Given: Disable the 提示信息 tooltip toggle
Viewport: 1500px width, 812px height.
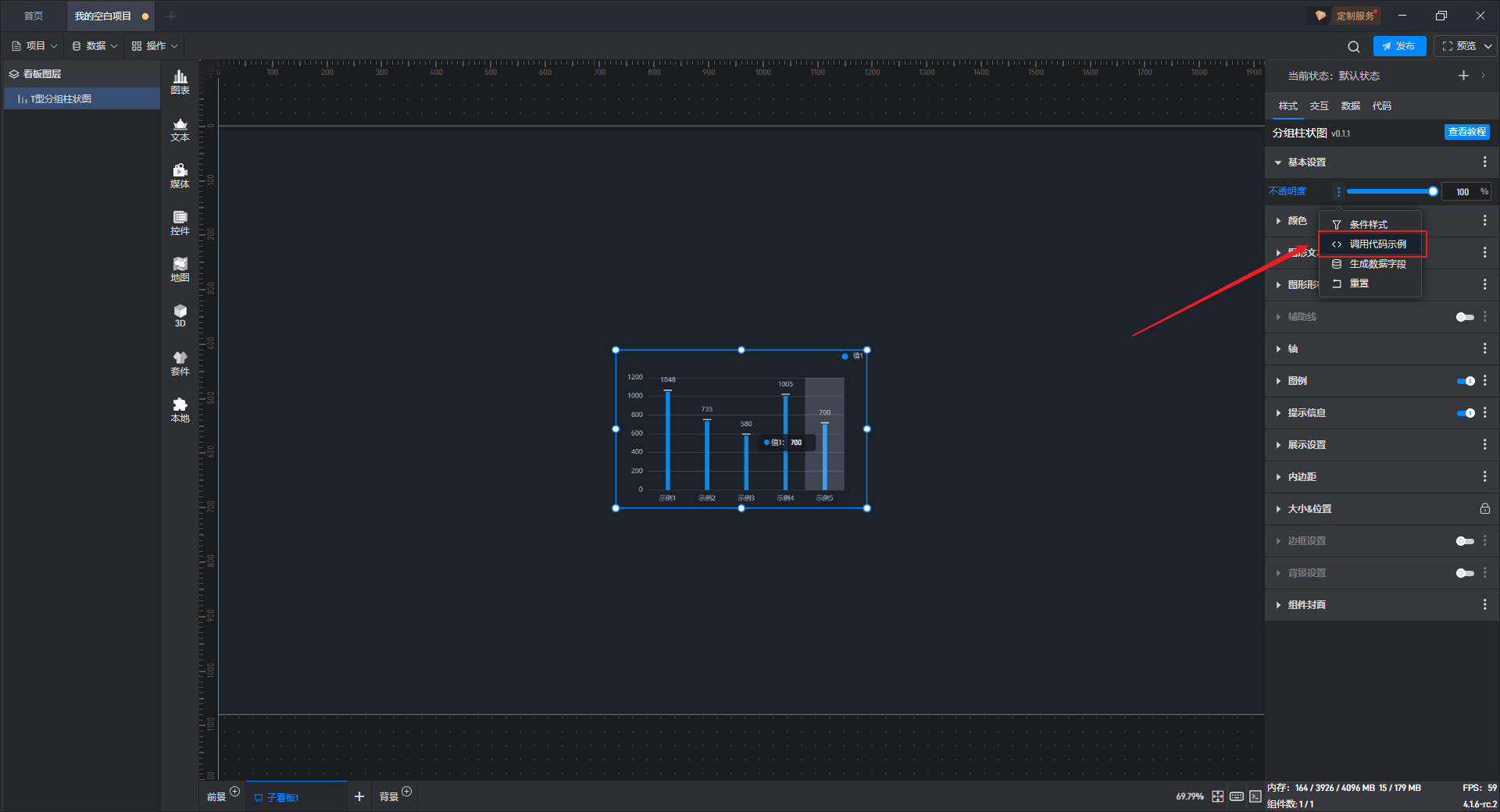Looking at the screenshot, I should (x=1466, y=413).
